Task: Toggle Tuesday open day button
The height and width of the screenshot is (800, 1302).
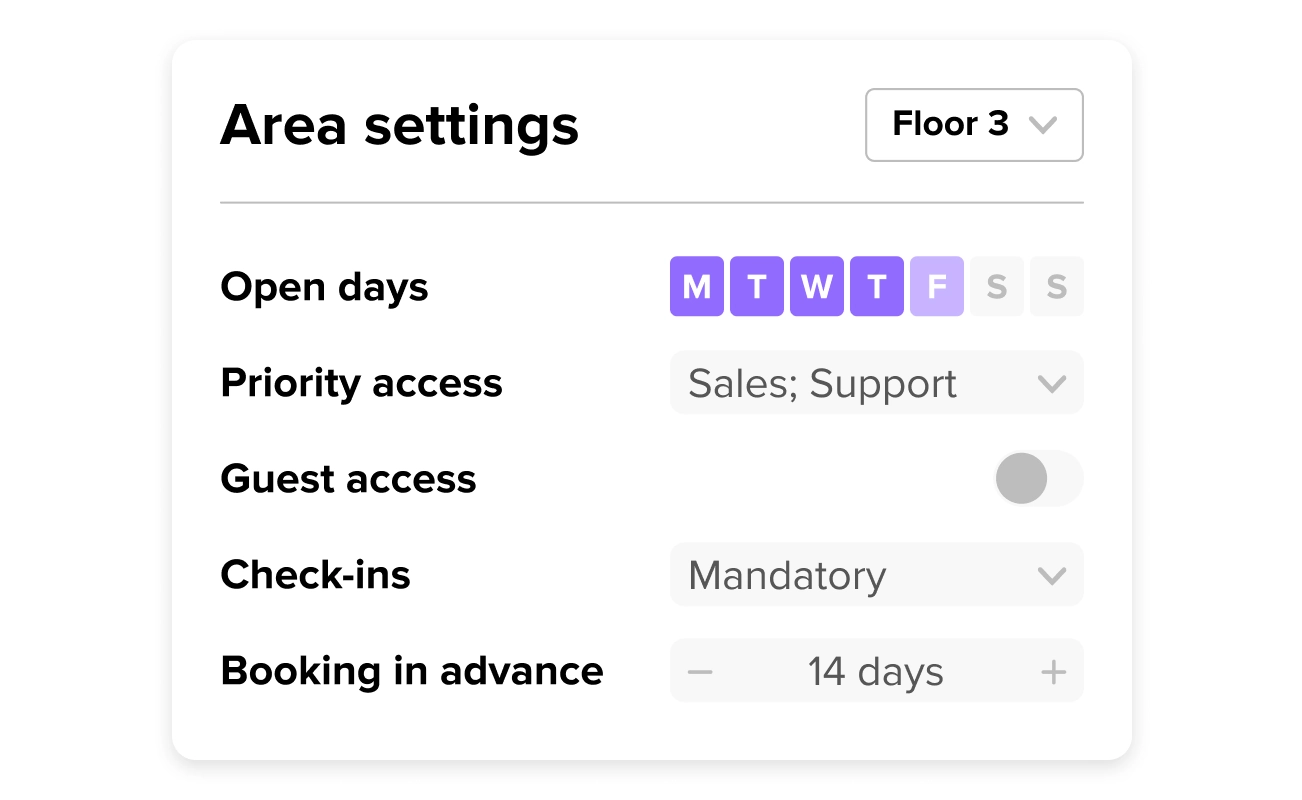Action: tap(756, 287)
